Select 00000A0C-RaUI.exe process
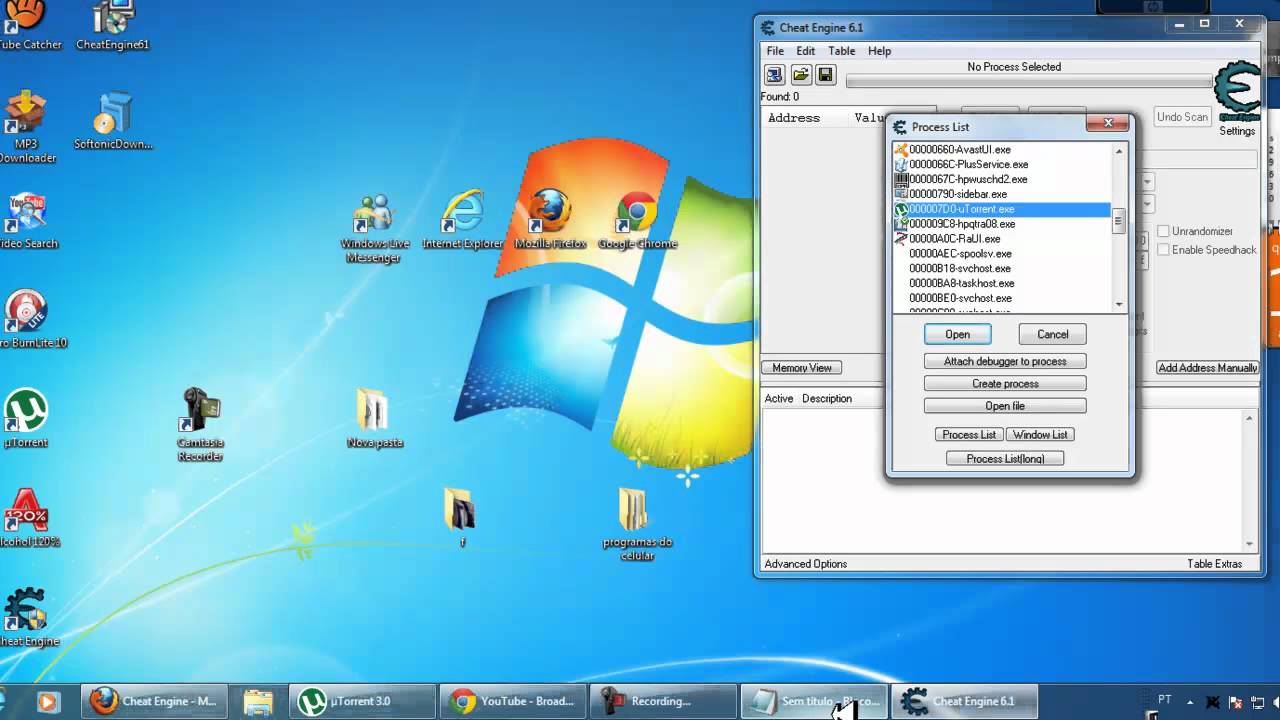 point(1002,239)
